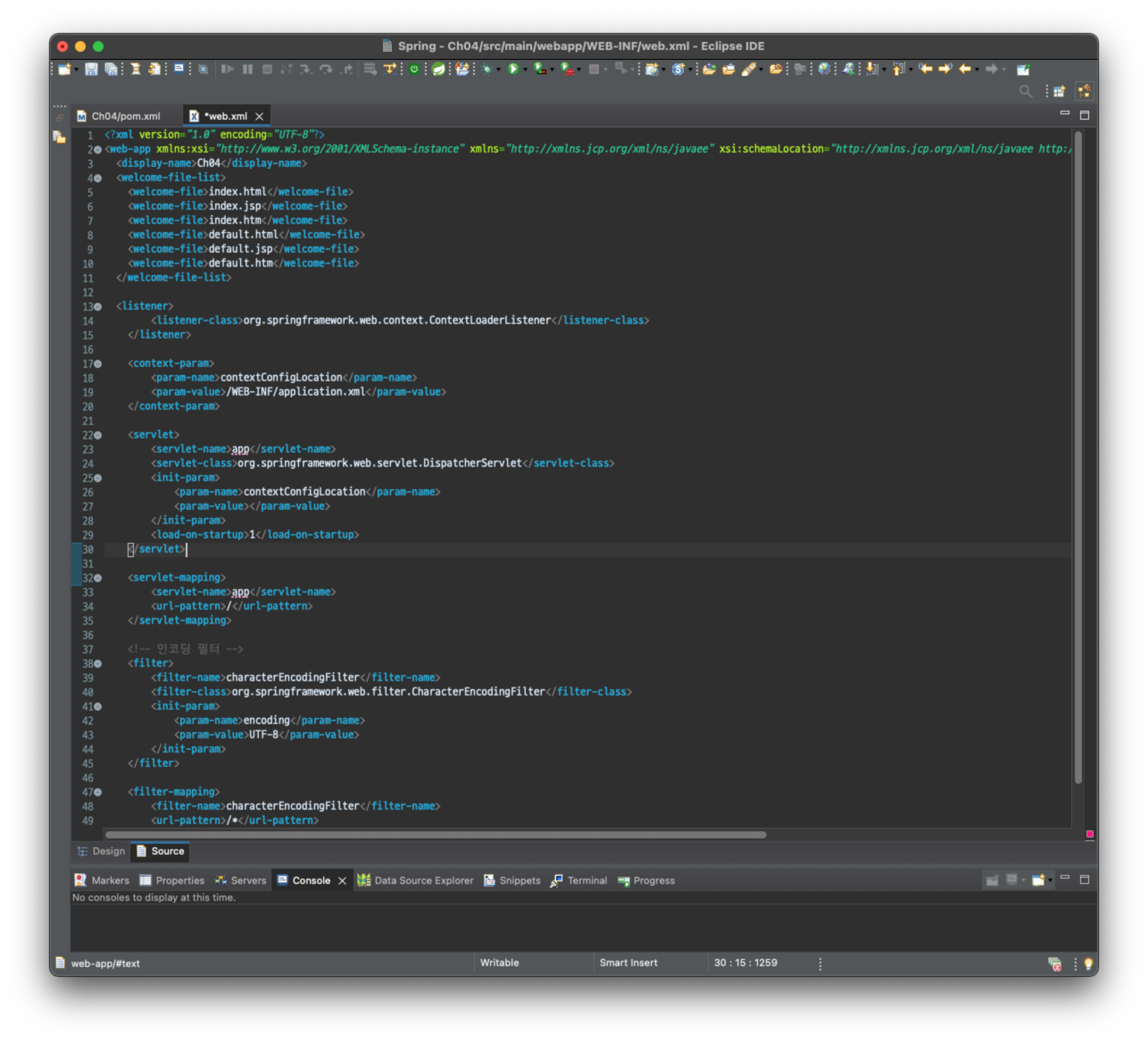The width and height of the screenshot is (1148, 1042).
Task: Click the search magnifier icon
Action: [1025, 91]
